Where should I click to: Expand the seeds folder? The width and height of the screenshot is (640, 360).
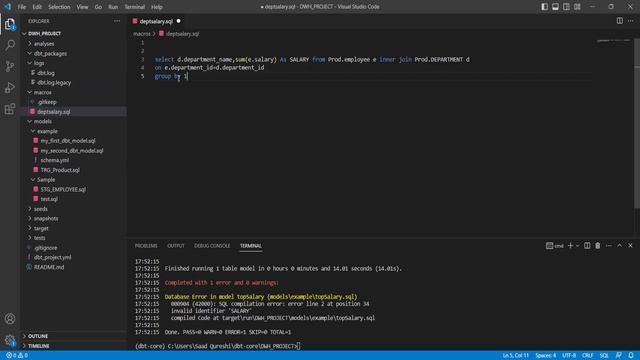[41, 209]
